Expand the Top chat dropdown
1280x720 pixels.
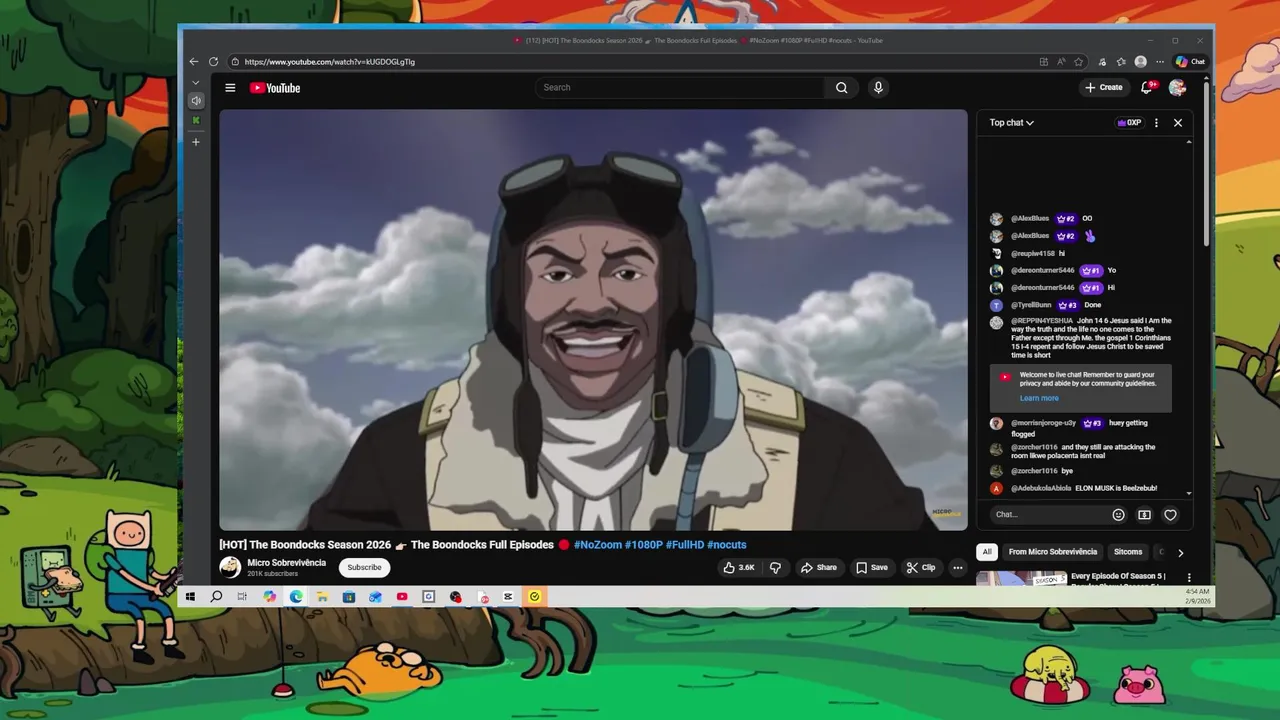(1012, 123)
